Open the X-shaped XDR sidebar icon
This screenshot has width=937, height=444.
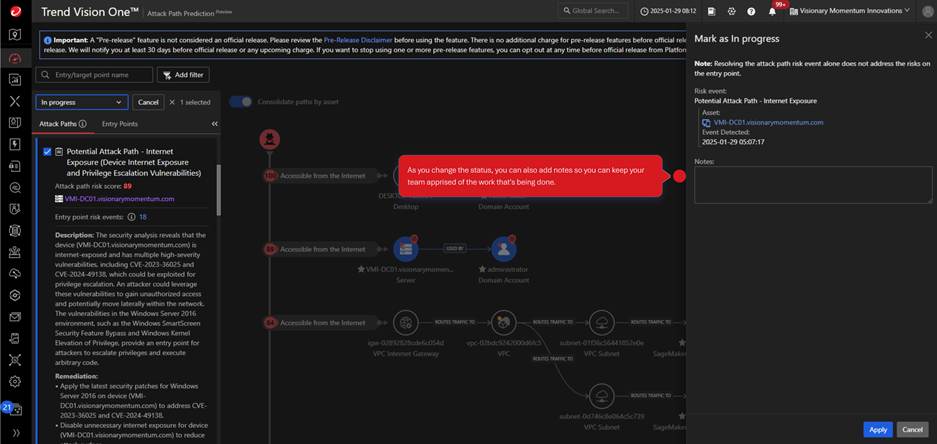tap(15, 101)
